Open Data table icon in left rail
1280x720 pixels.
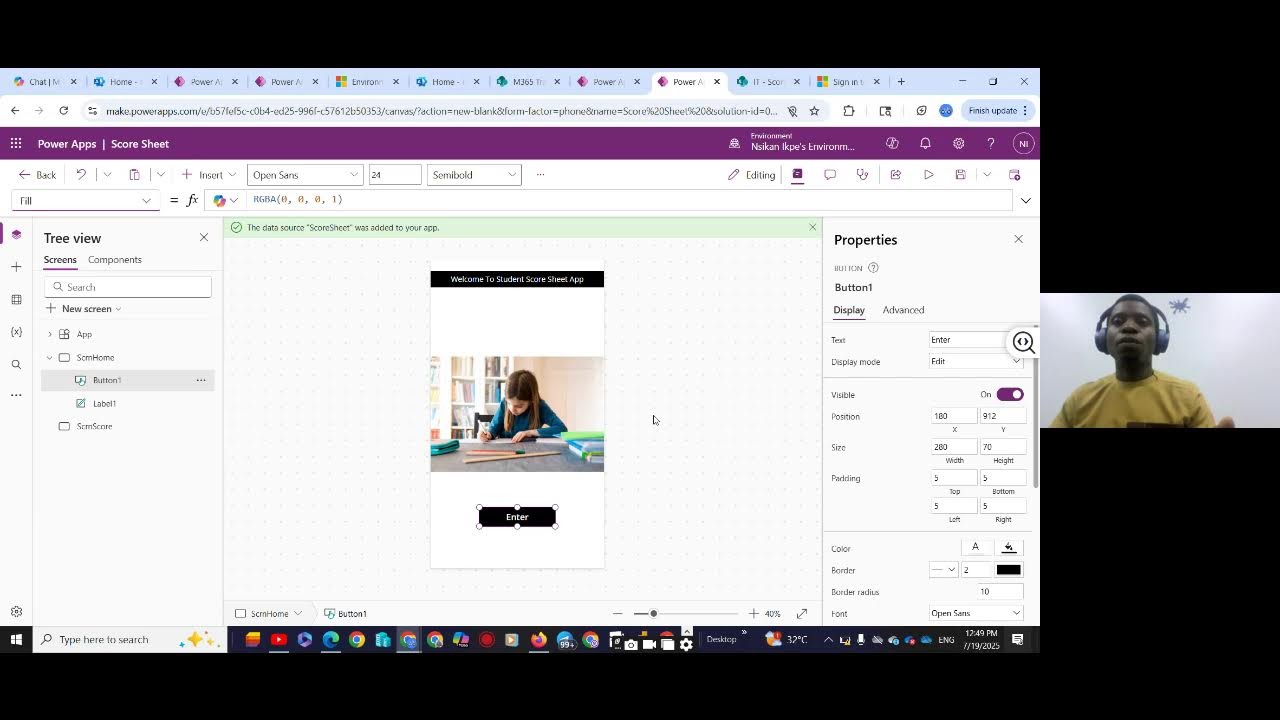(16, 299)
